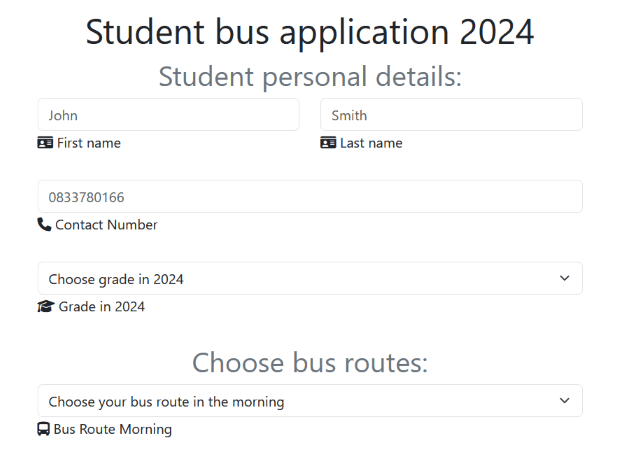
Task: Focus the First name field containing John
Action: 168,115
